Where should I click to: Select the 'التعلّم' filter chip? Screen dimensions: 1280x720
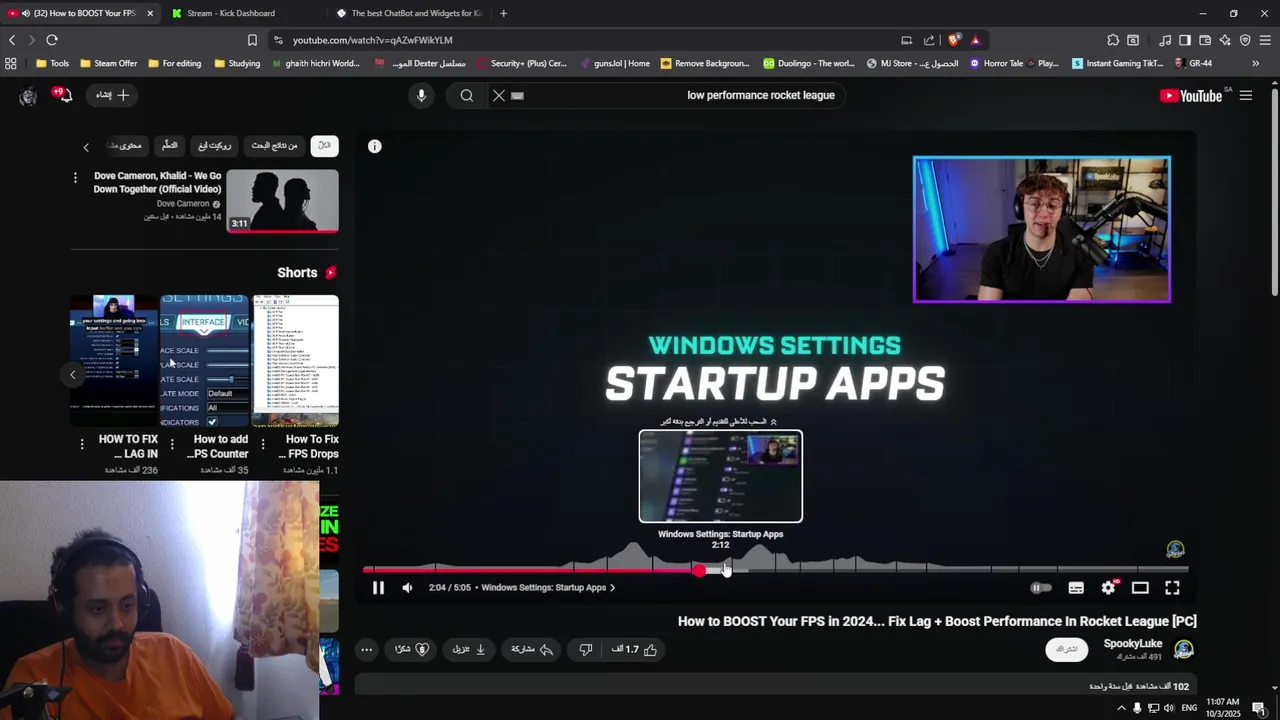pos(170,146)
